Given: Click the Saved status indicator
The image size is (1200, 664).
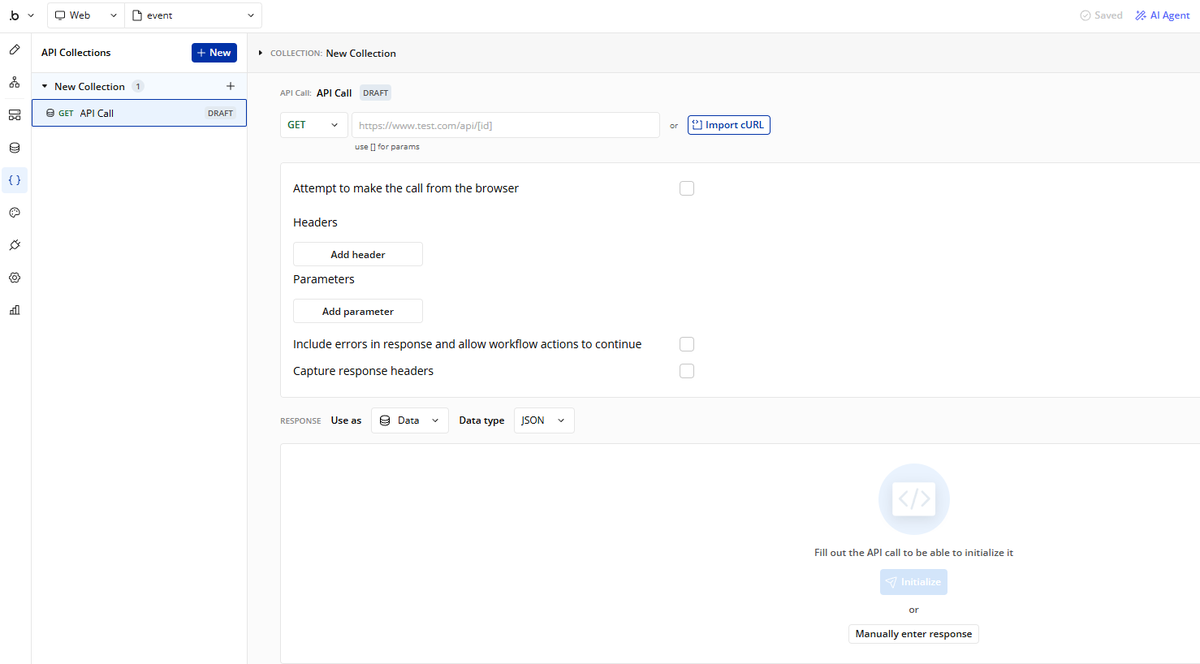Looking at the screenshot, I should pyautogui.click(x=1101, y=16).
